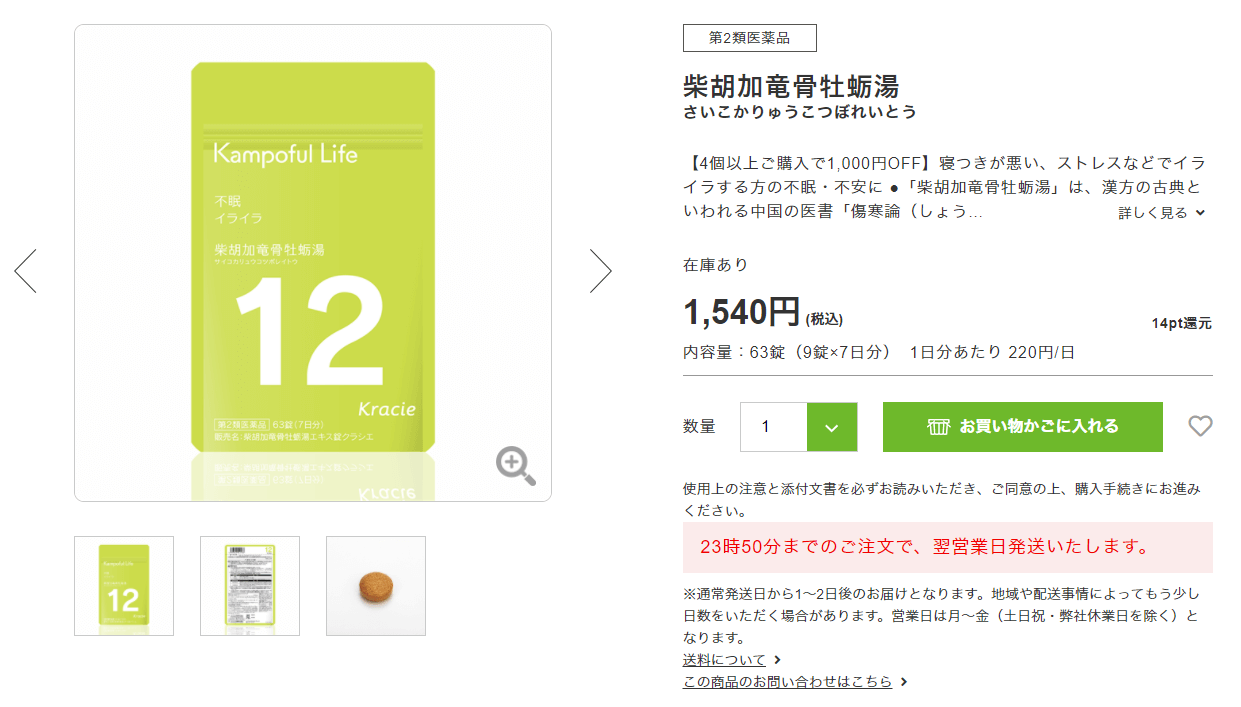Click the main product package image
The width and height of the screenshot is (1241, 707).
313,262
